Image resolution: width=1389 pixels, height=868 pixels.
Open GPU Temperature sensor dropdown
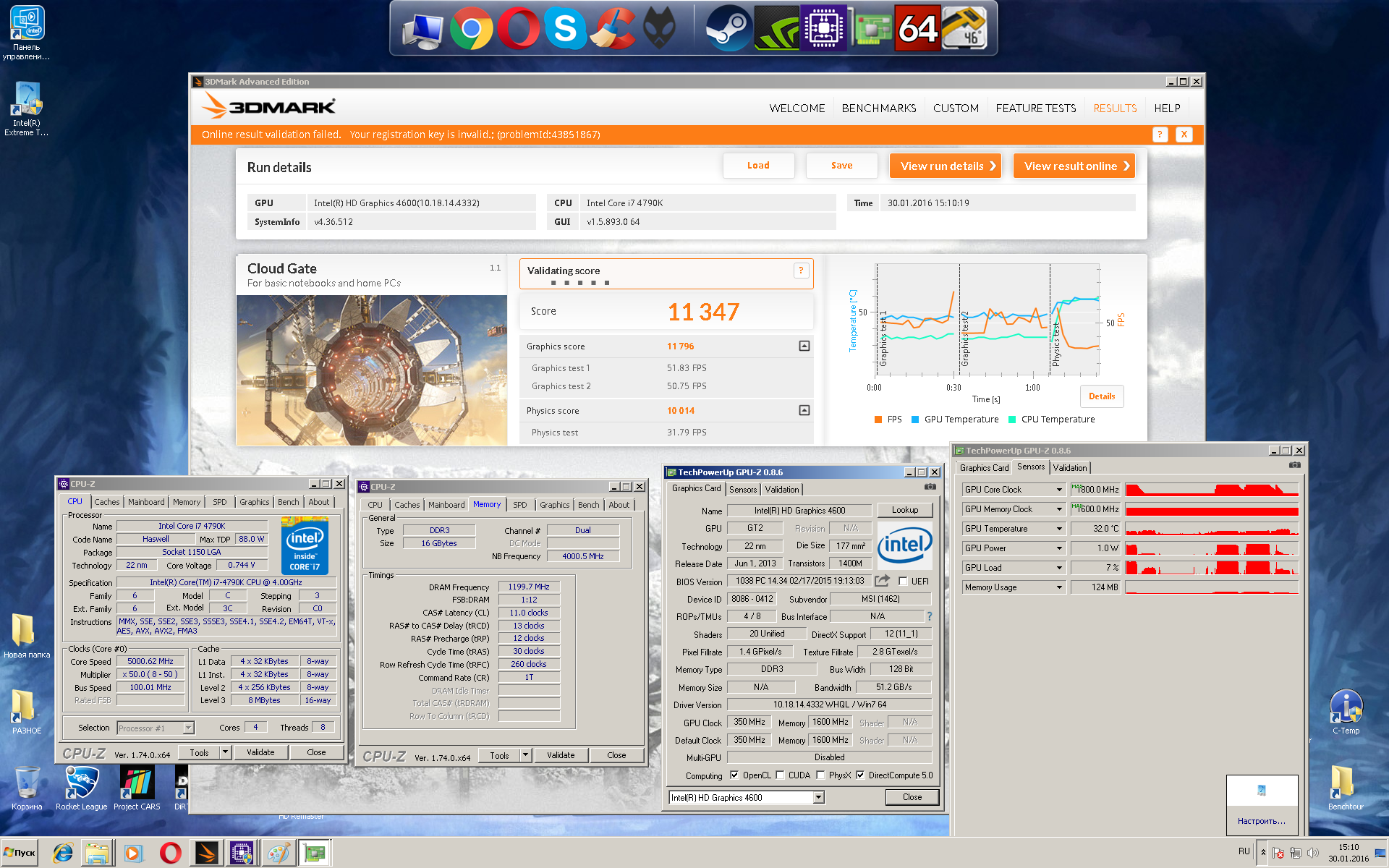coord(1059,529)
